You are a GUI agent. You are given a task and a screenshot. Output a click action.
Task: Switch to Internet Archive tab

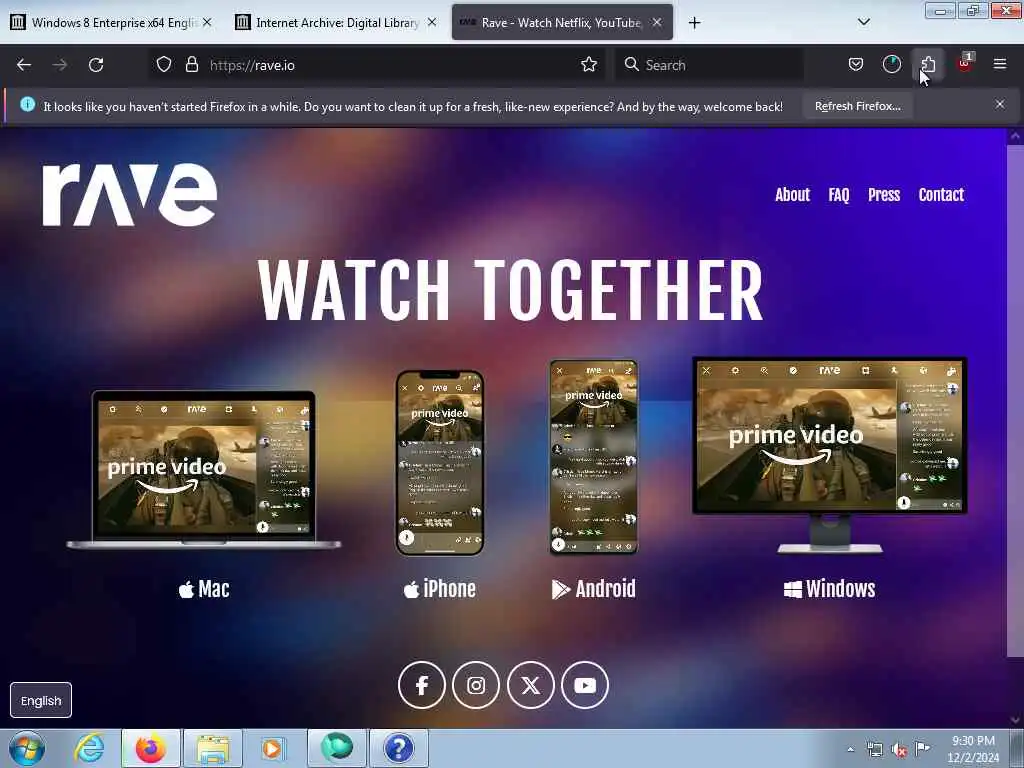click(336, 22)
